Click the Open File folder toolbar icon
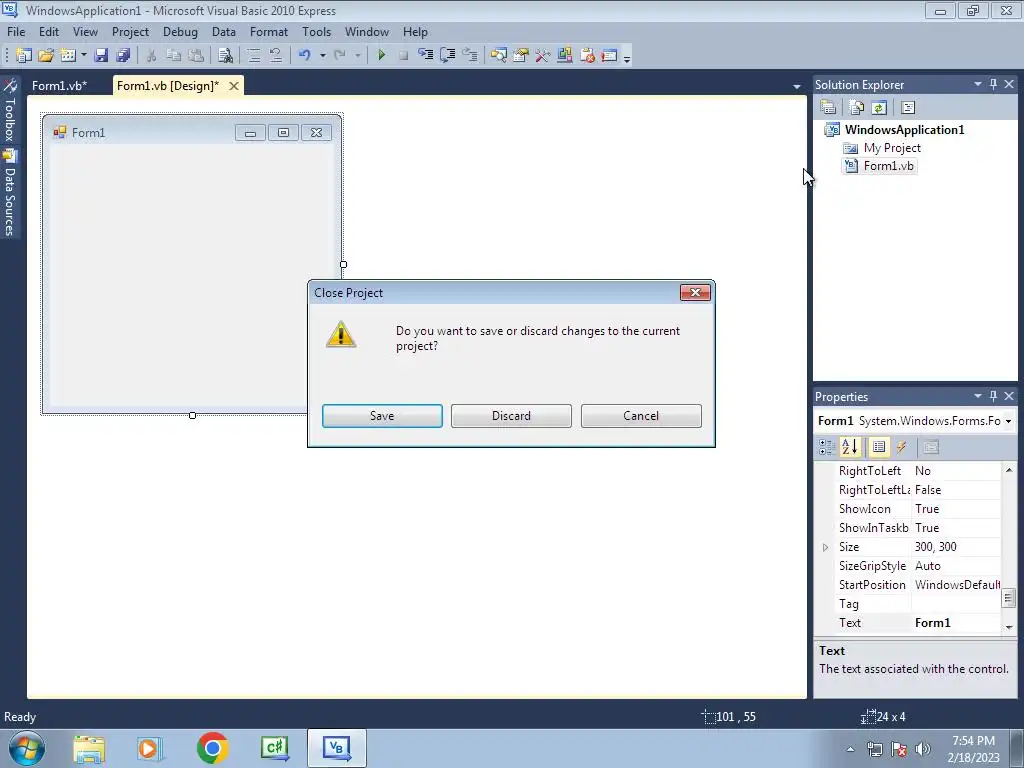This screenshot has height=768, width=1024. pyautogui.click(x=46, y=56)
